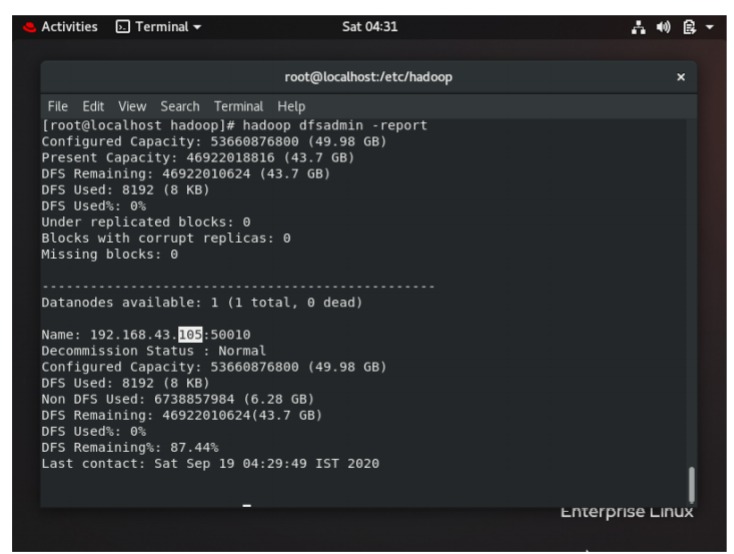Click the window title root@localhost:/etc/hadoop
The height and width of the screenshot is (554, 734).
[368, 77]
